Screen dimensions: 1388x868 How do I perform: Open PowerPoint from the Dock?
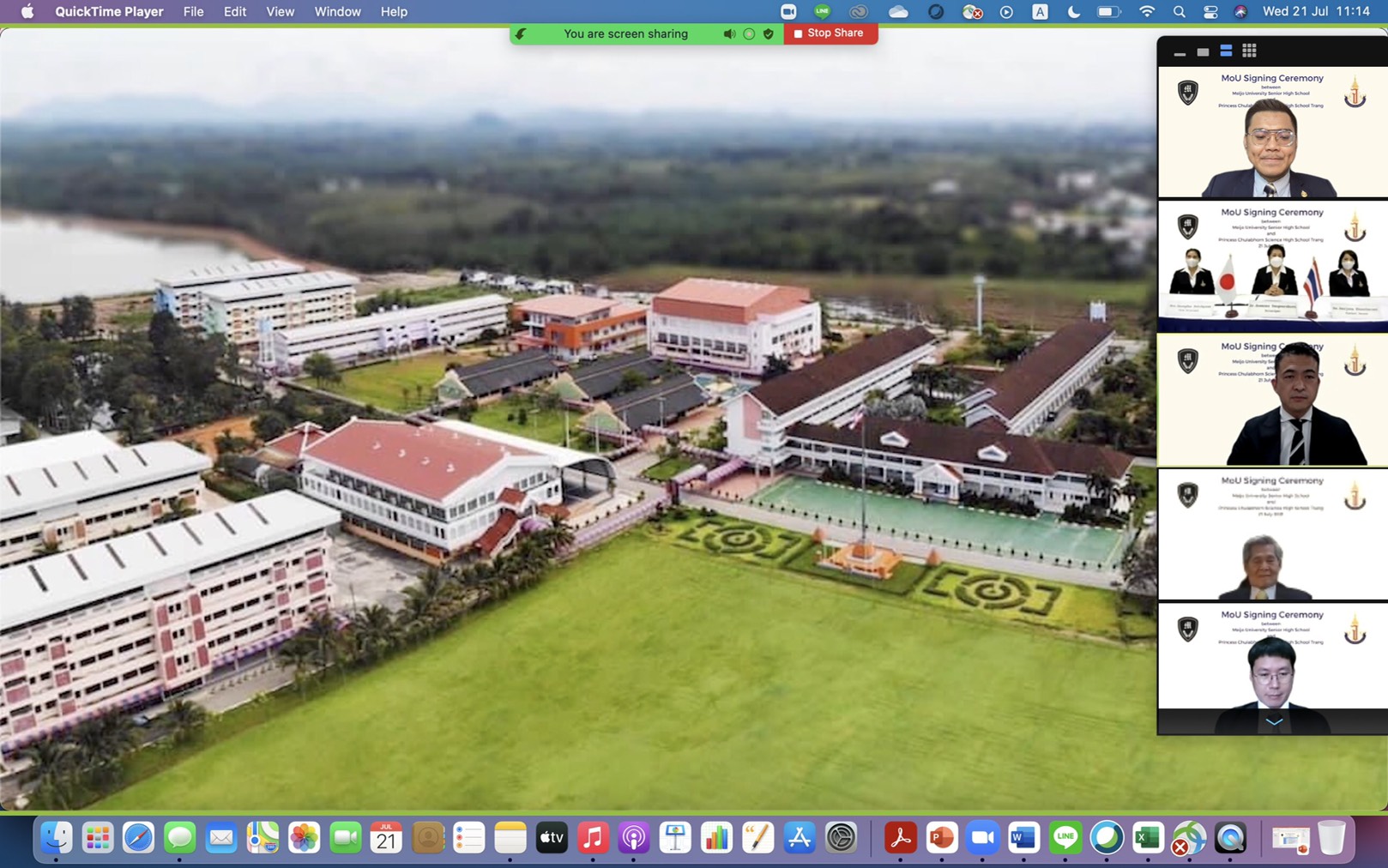[x=940, y=838]
